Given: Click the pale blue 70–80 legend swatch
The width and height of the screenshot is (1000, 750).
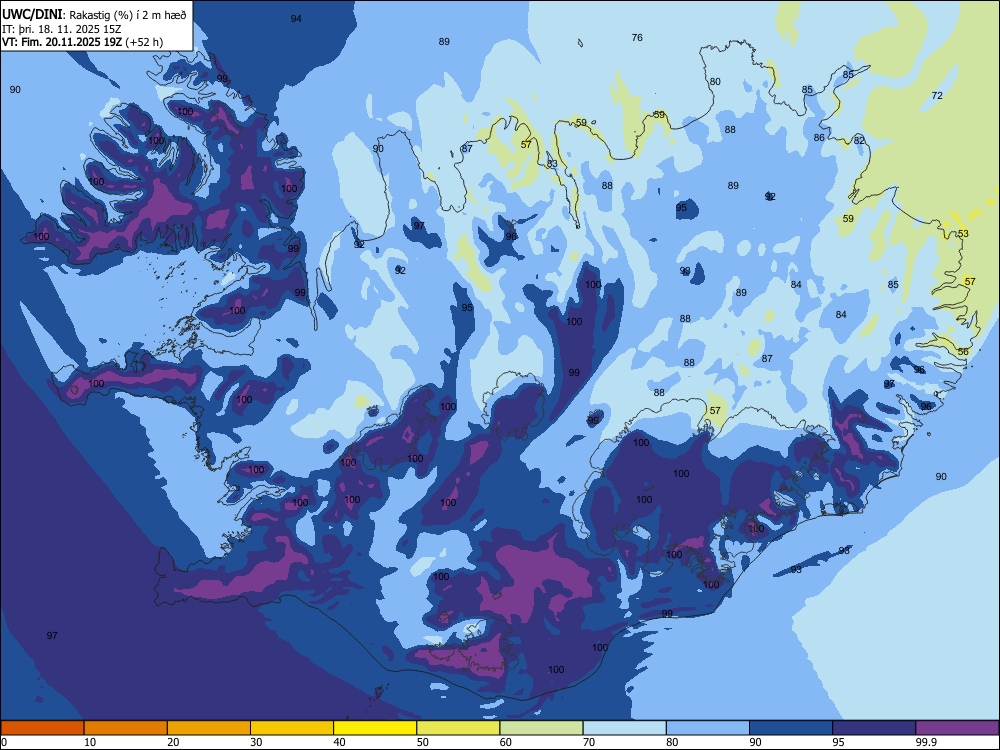Looking at the screenshot, I should (624, 728).
